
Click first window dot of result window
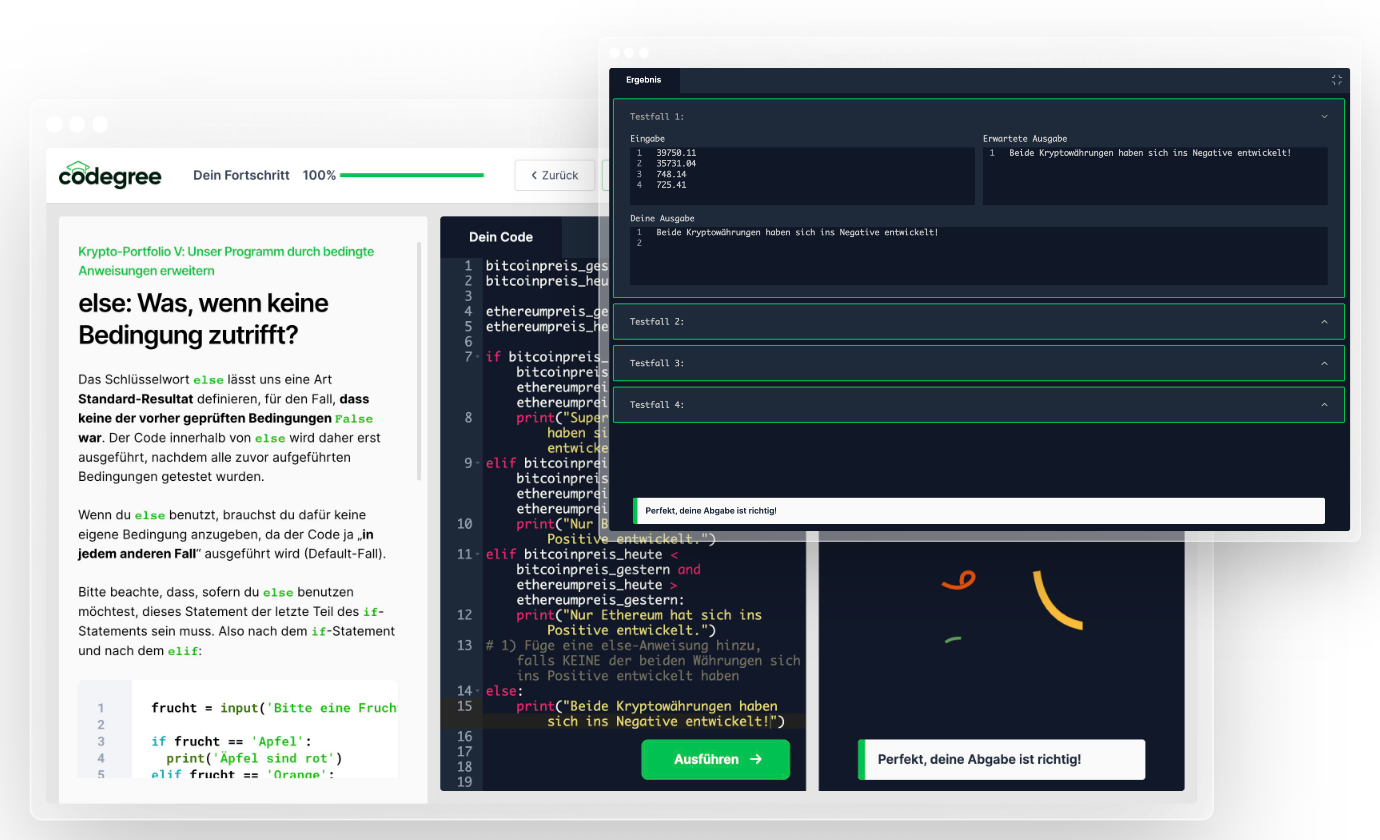(x=614, y=53)
